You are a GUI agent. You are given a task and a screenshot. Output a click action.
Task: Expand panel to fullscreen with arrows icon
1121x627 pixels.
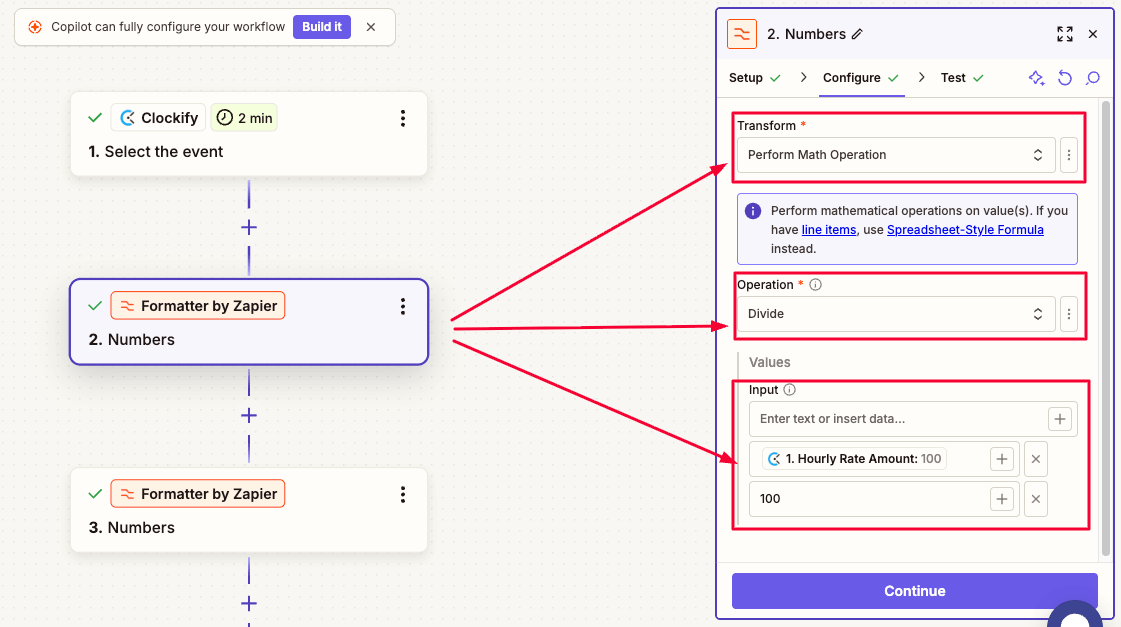(1065, 33)
